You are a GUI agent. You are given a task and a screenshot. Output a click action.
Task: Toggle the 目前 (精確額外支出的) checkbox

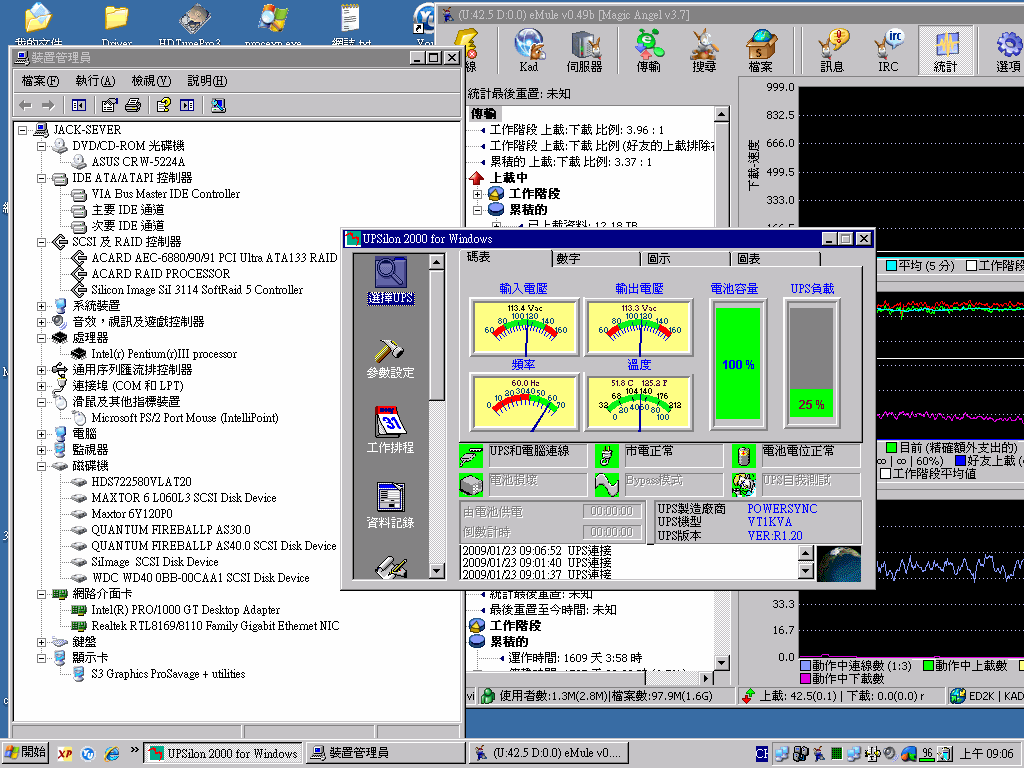891,448
